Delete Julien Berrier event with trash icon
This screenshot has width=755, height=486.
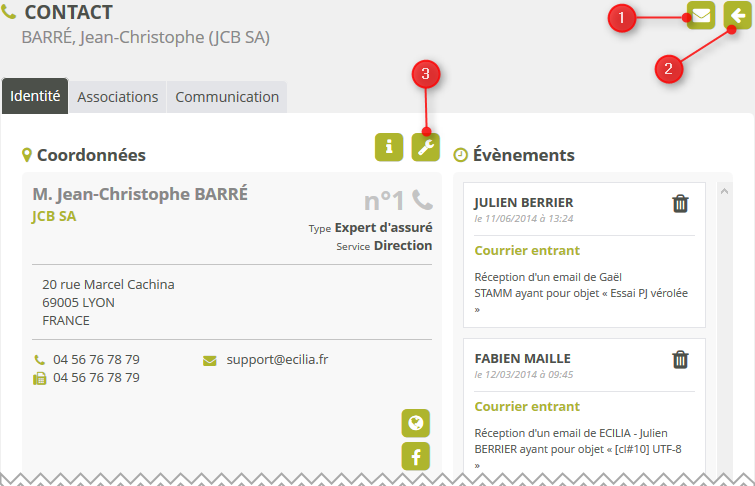click(680, 203)
